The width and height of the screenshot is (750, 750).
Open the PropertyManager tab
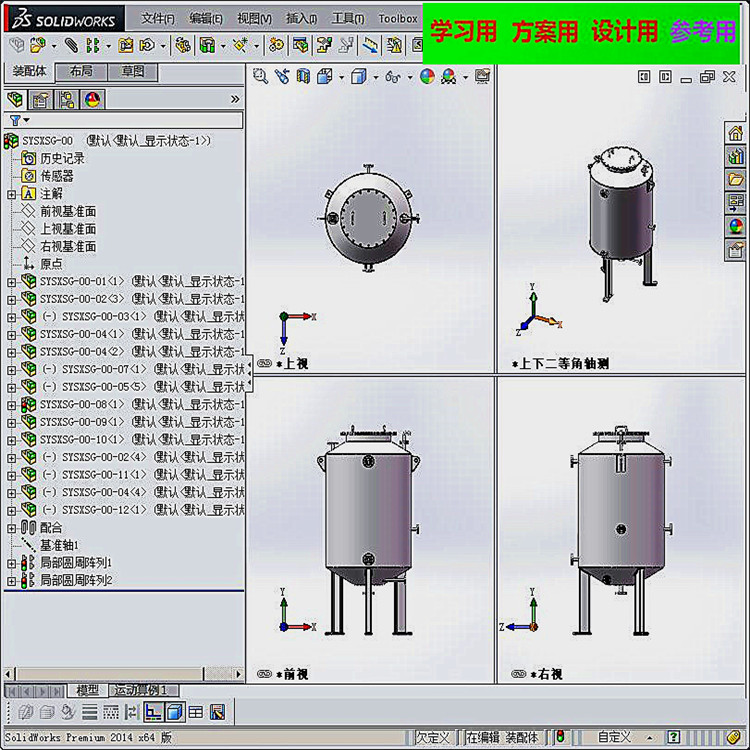41,99
